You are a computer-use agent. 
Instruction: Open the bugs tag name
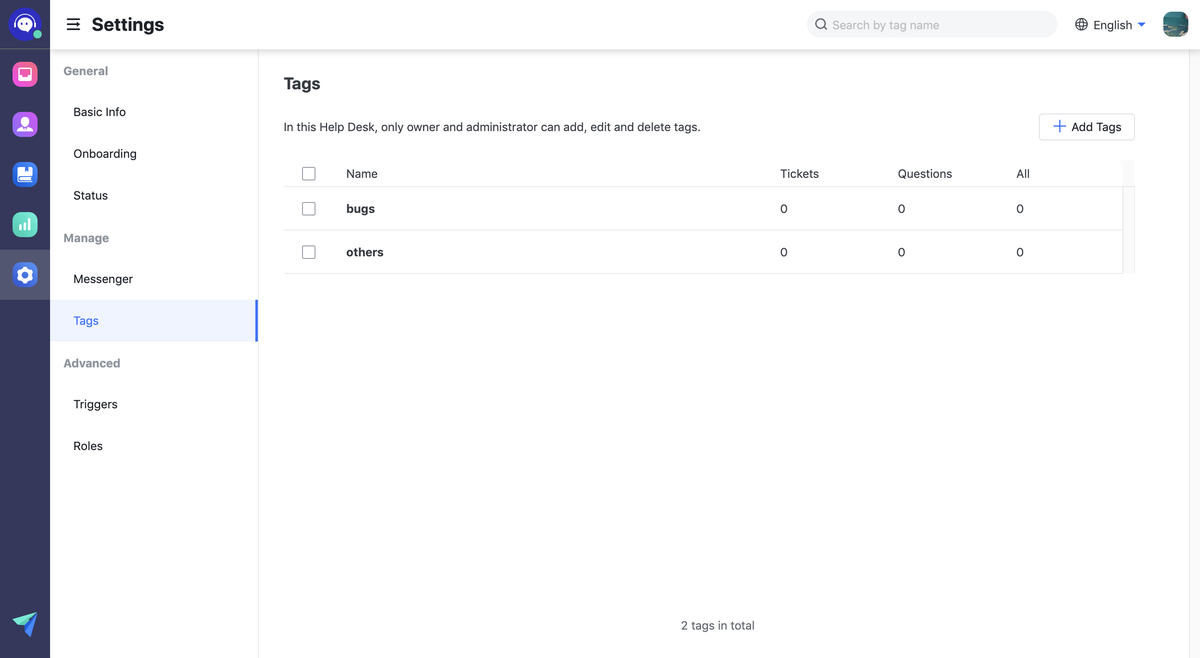[360, 209]
